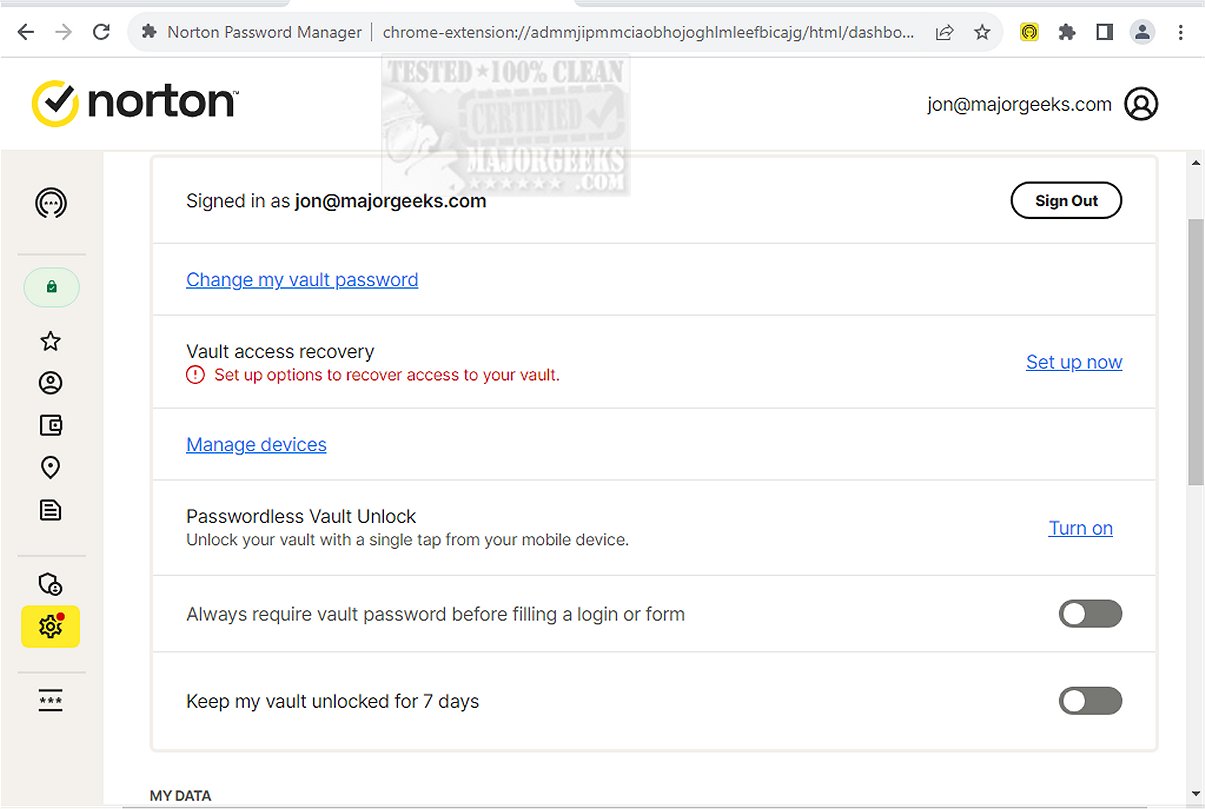Open the Identities person icon in sidebar
Image resolution: width=1205 pixels, height=809 pixels.
(x=51, y=383)
